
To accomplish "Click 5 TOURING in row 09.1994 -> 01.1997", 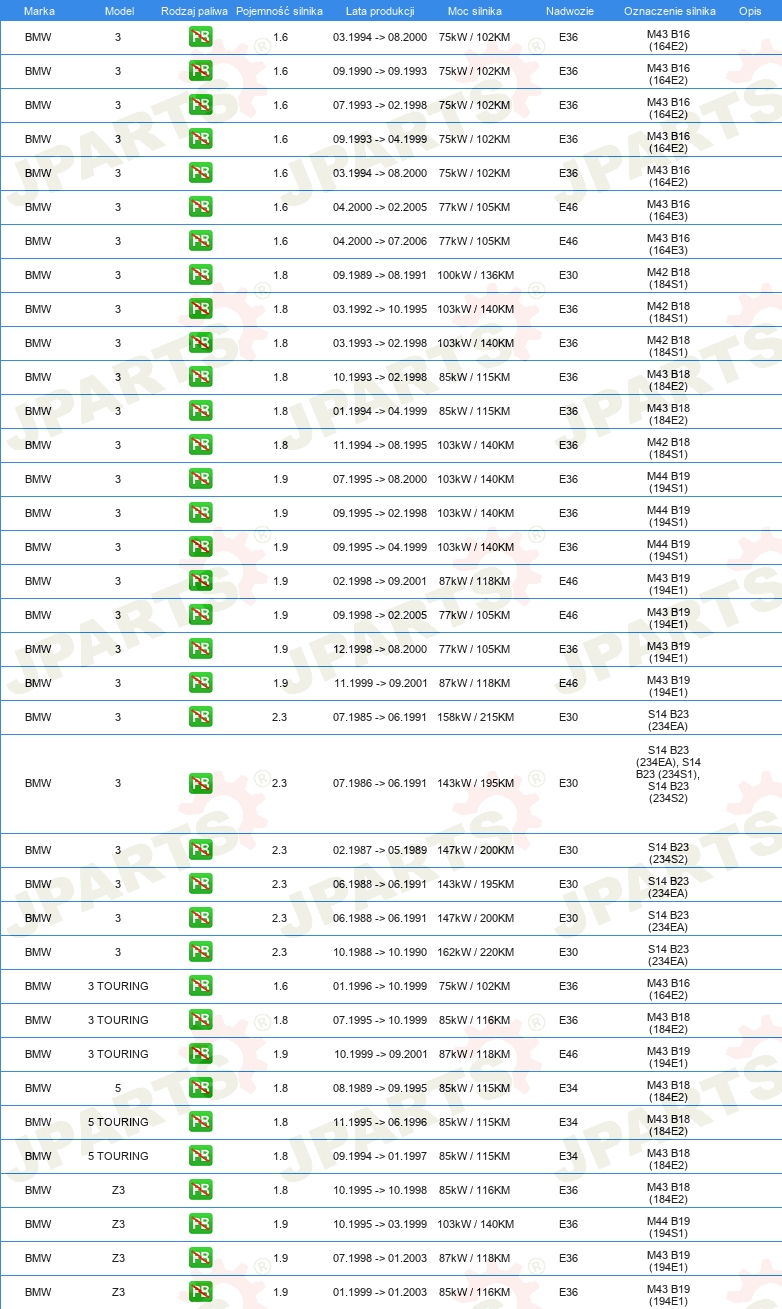I will click(118, 1156).
